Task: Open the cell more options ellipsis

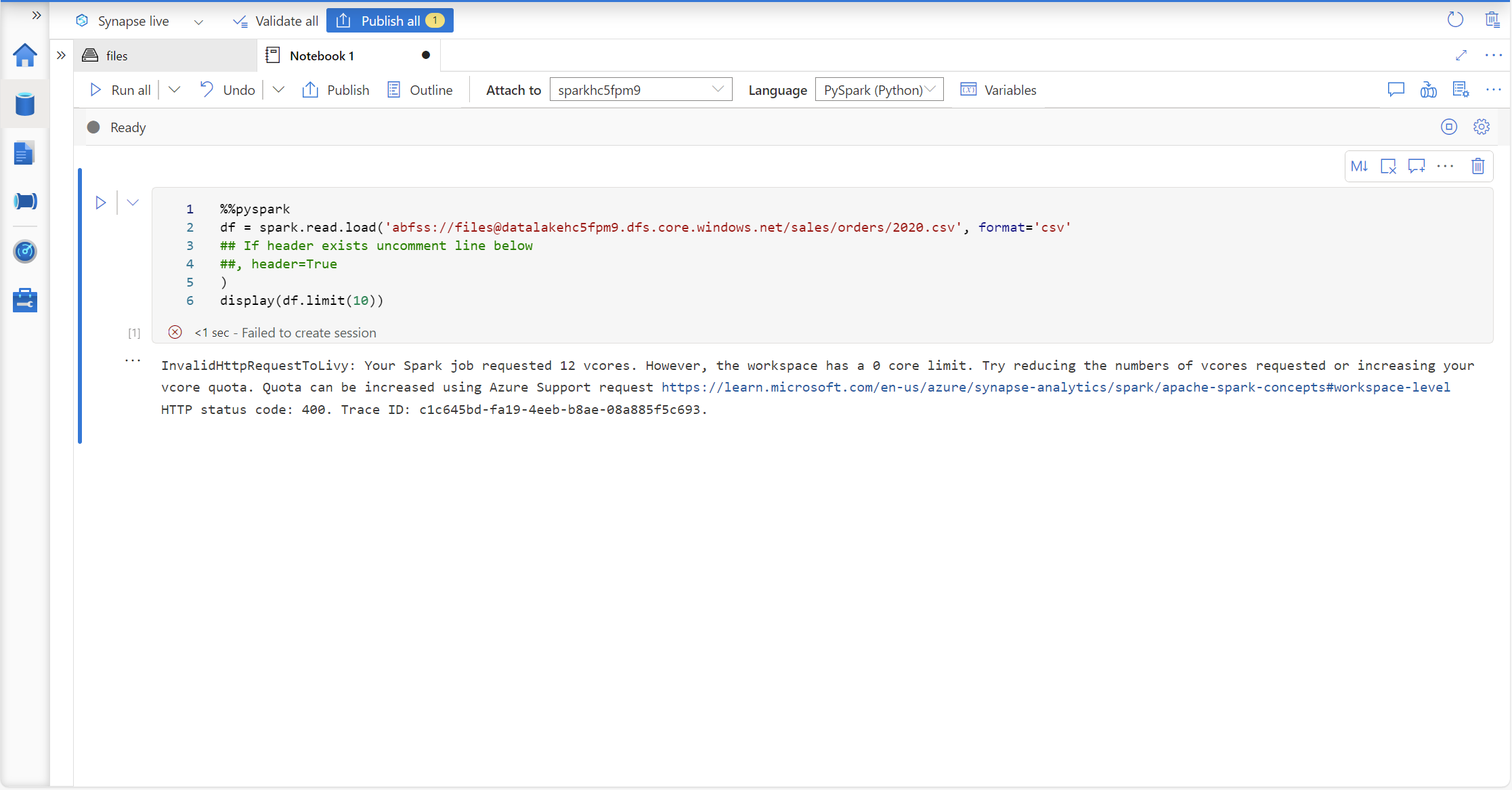Action: tap(1445, 166)
